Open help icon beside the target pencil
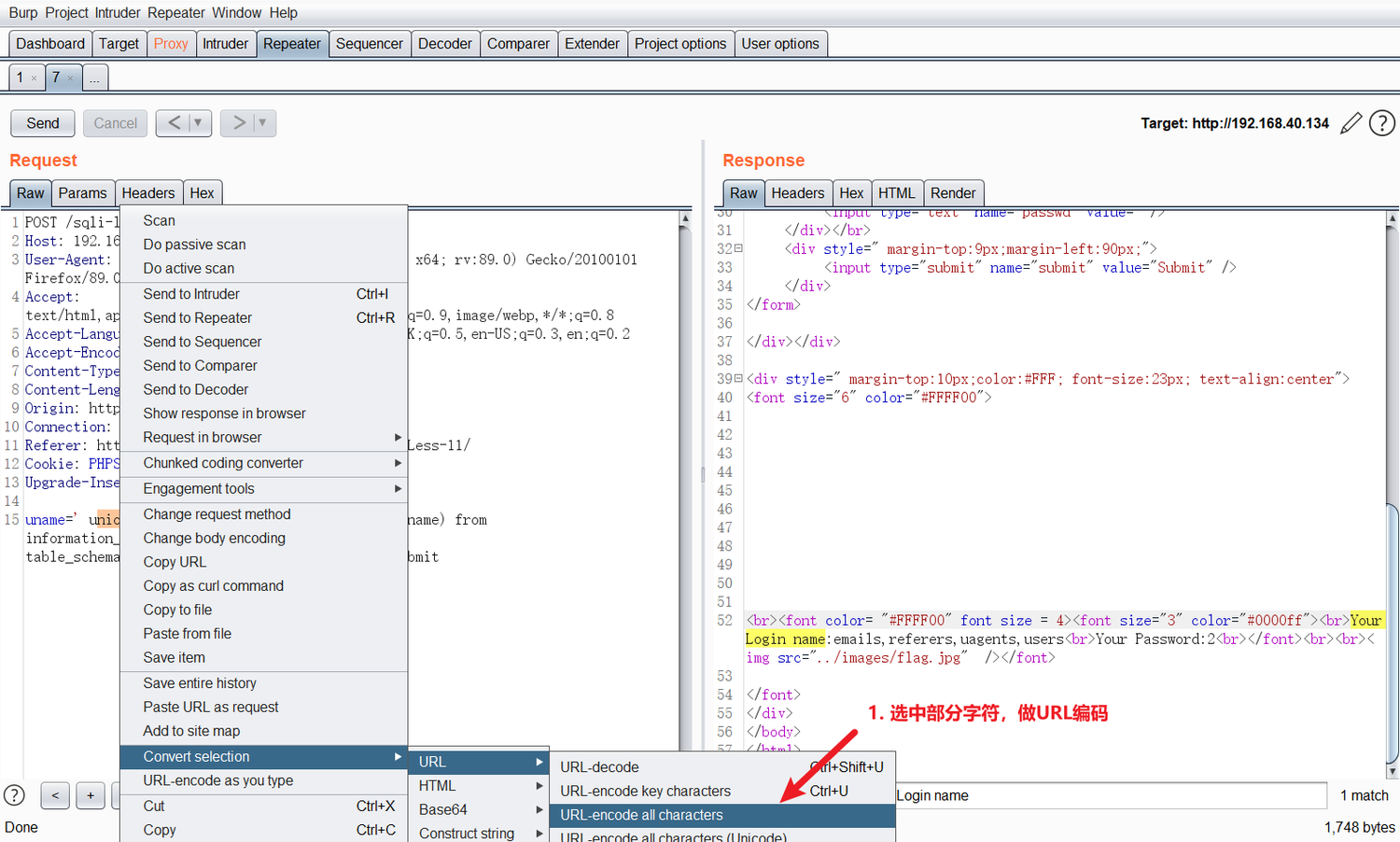Screen dimensions: 1400x842 coord(1382,123)
